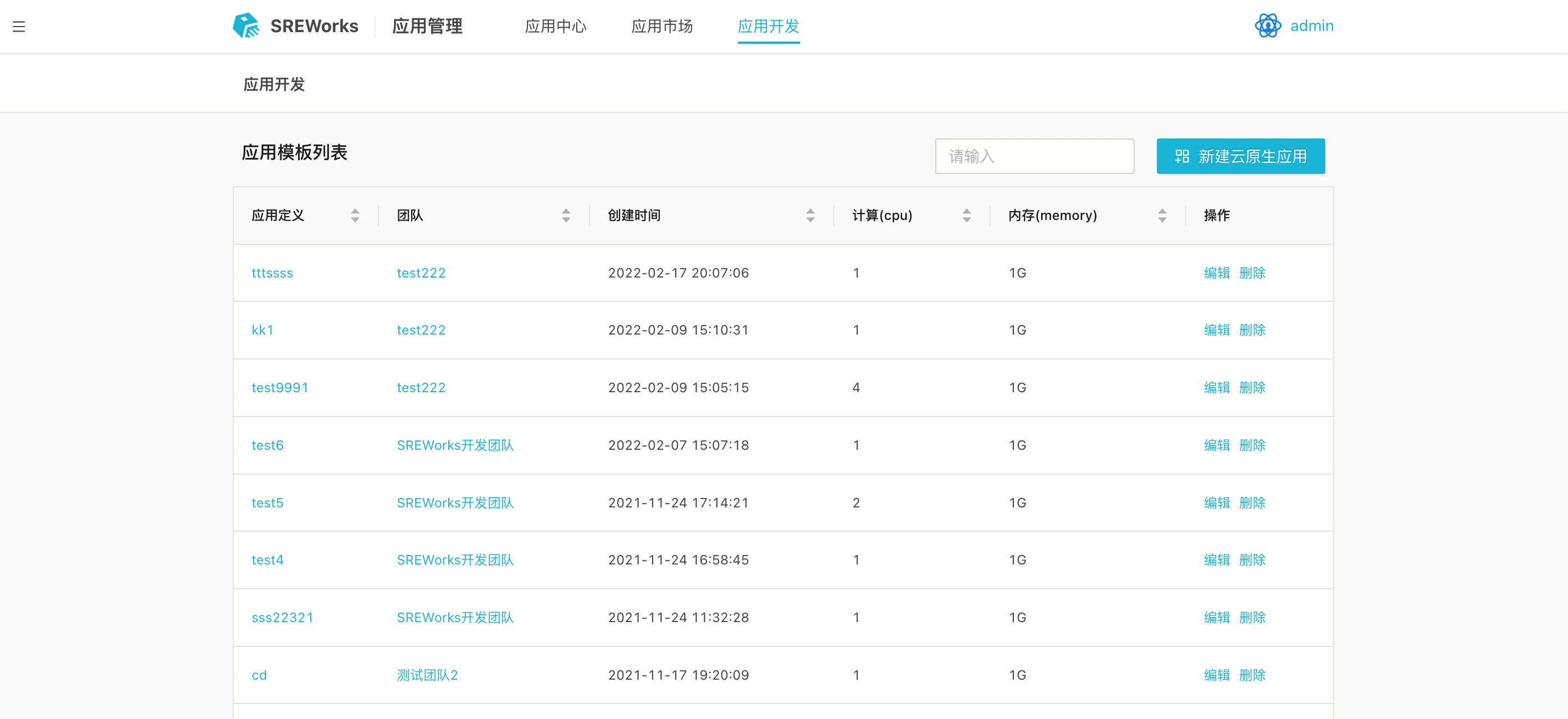This screenshot has width=1568, height=719.
Task: Focus the 请输入 search field
Action: (1034, 156)
